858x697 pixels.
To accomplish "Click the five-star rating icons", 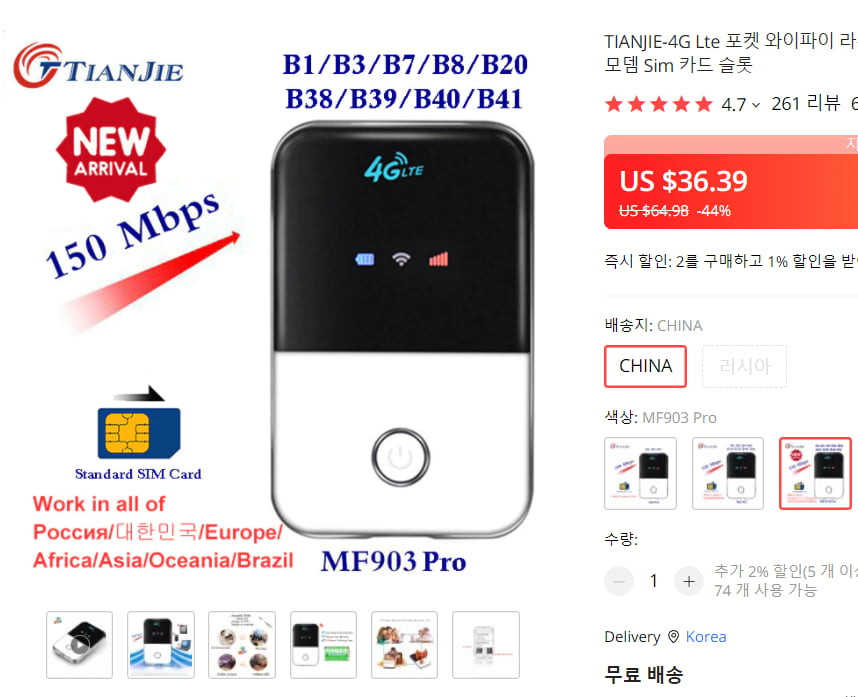I will [x=659, y=104].
